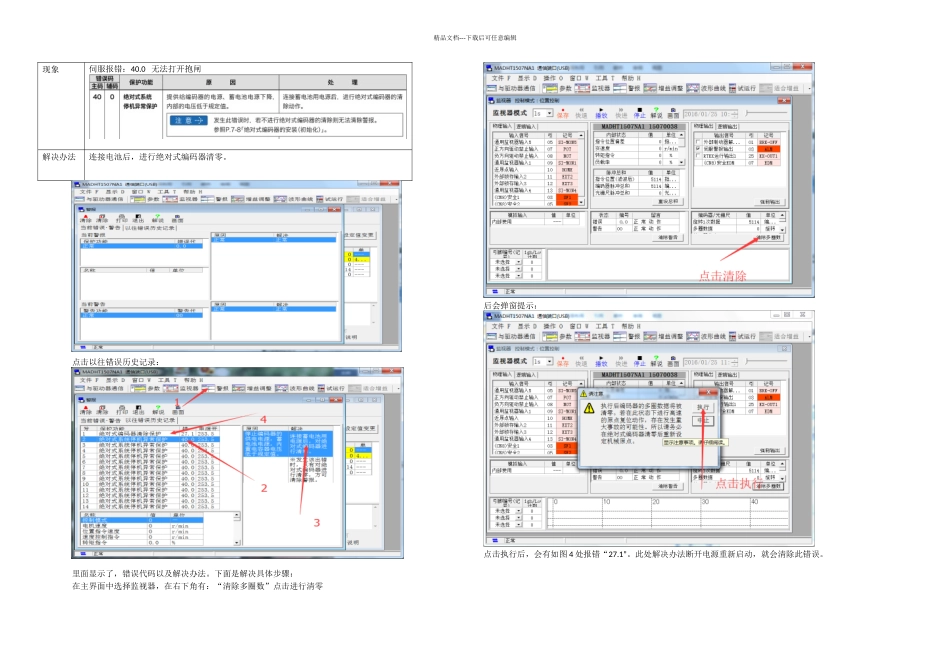This screenshot has width=950, height=672.
Task: Click 设定值变更 button behind alarm history window
Action: click(x=360, y=428)
